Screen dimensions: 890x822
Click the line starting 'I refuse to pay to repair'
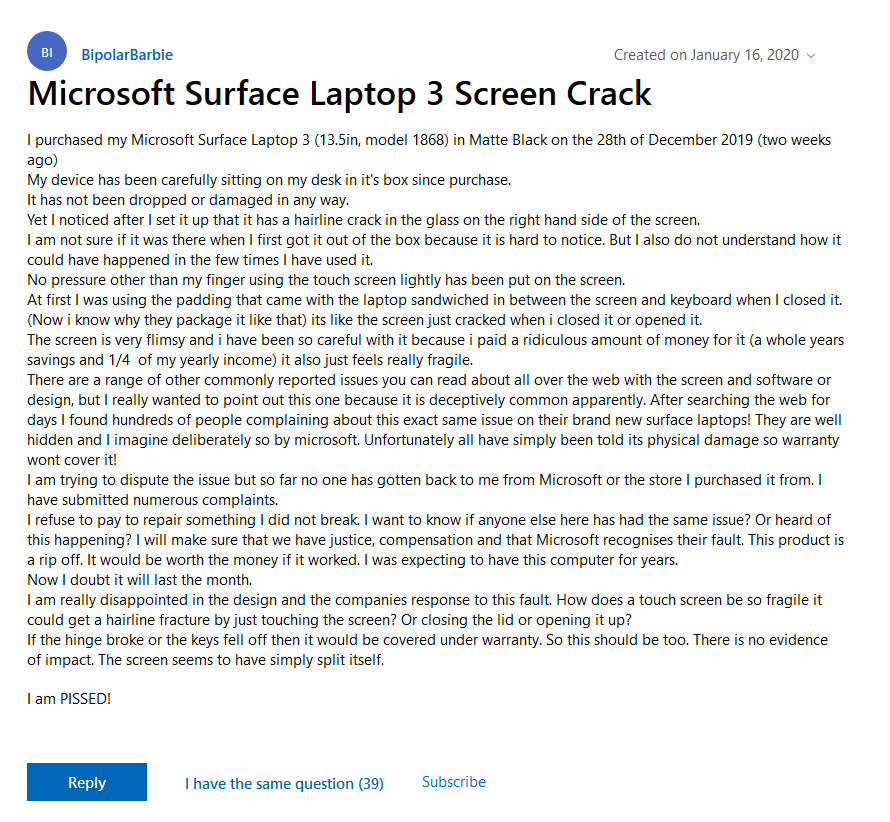(x=300, y=520)
